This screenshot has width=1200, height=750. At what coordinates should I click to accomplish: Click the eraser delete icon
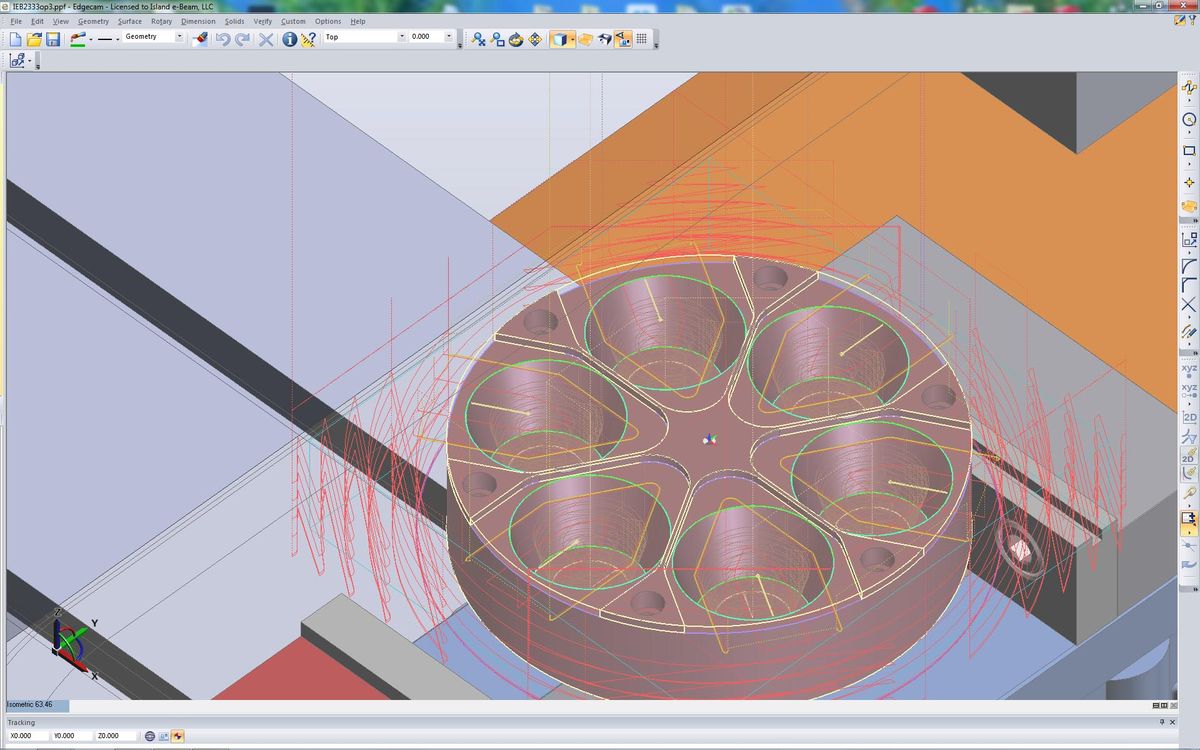[x=200, y=39]
